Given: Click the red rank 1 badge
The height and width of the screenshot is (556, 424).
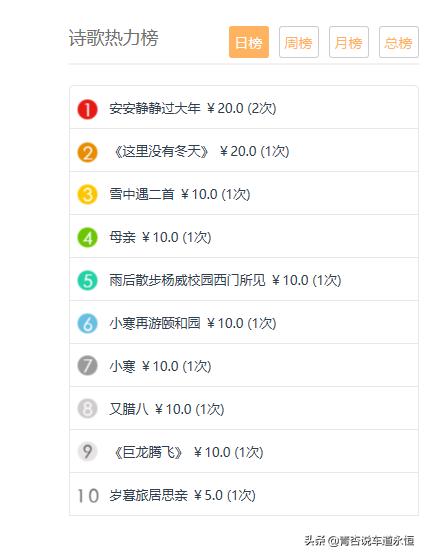Looking at the screenshot, I should click(87, 109).
